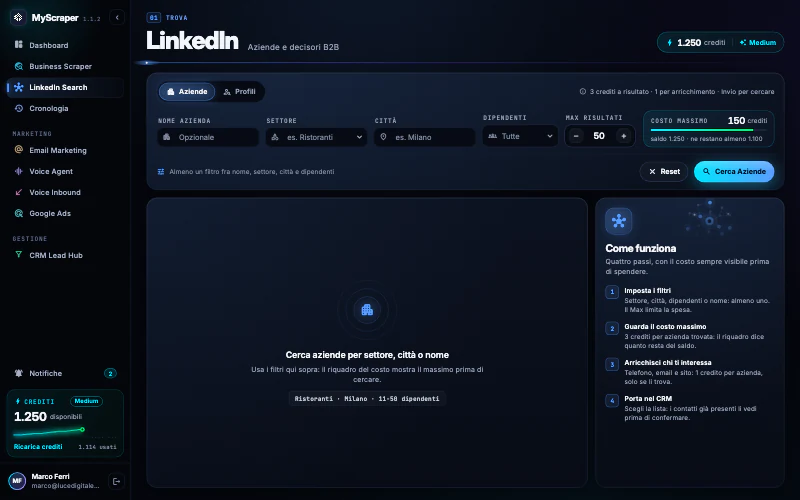Open CRM Lead Hub
This screenshot has width=800, height=500.
click(65, 255)
